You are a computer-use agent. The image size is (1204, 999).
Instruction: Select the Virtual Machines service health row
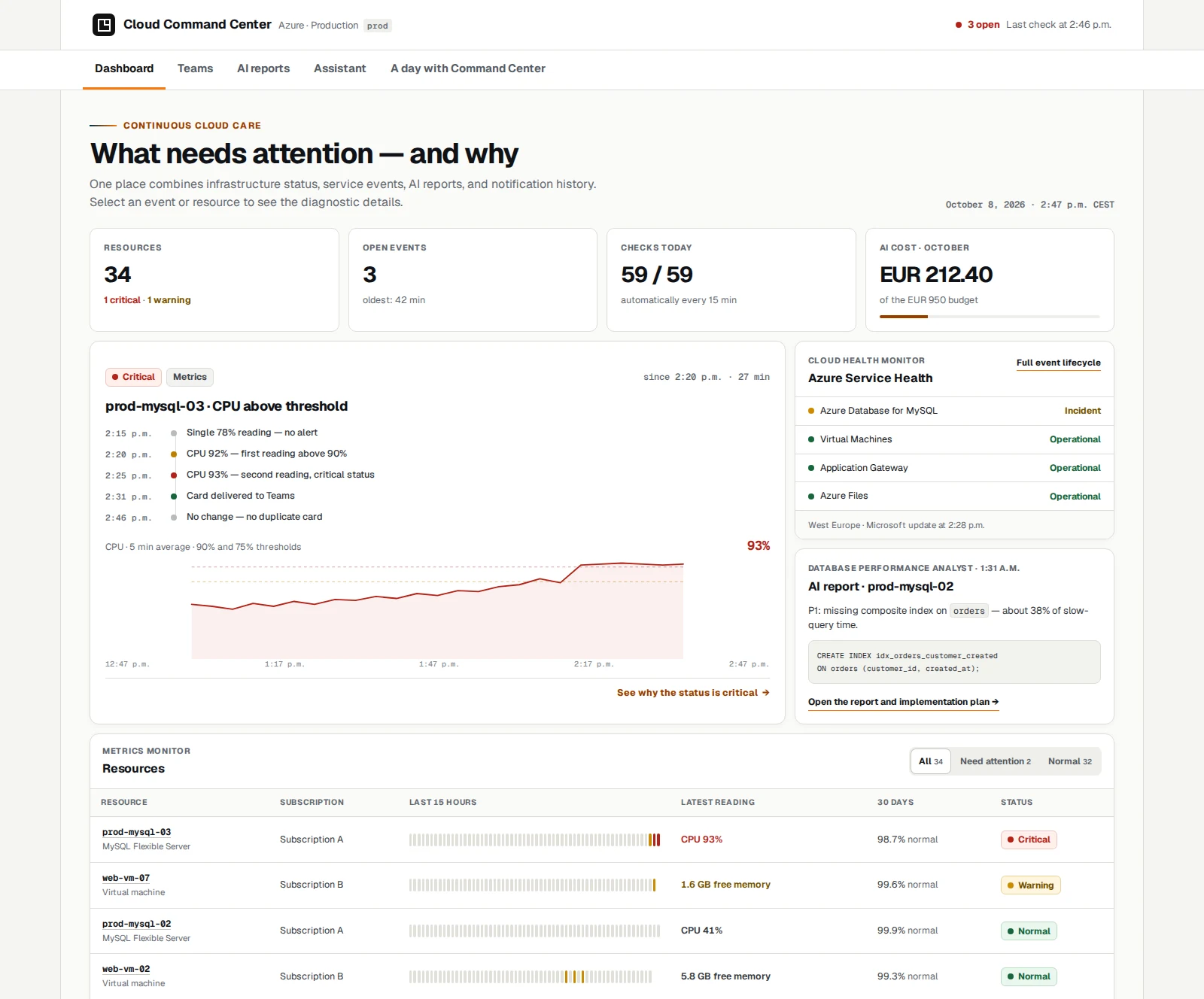[x=954, y=439]
